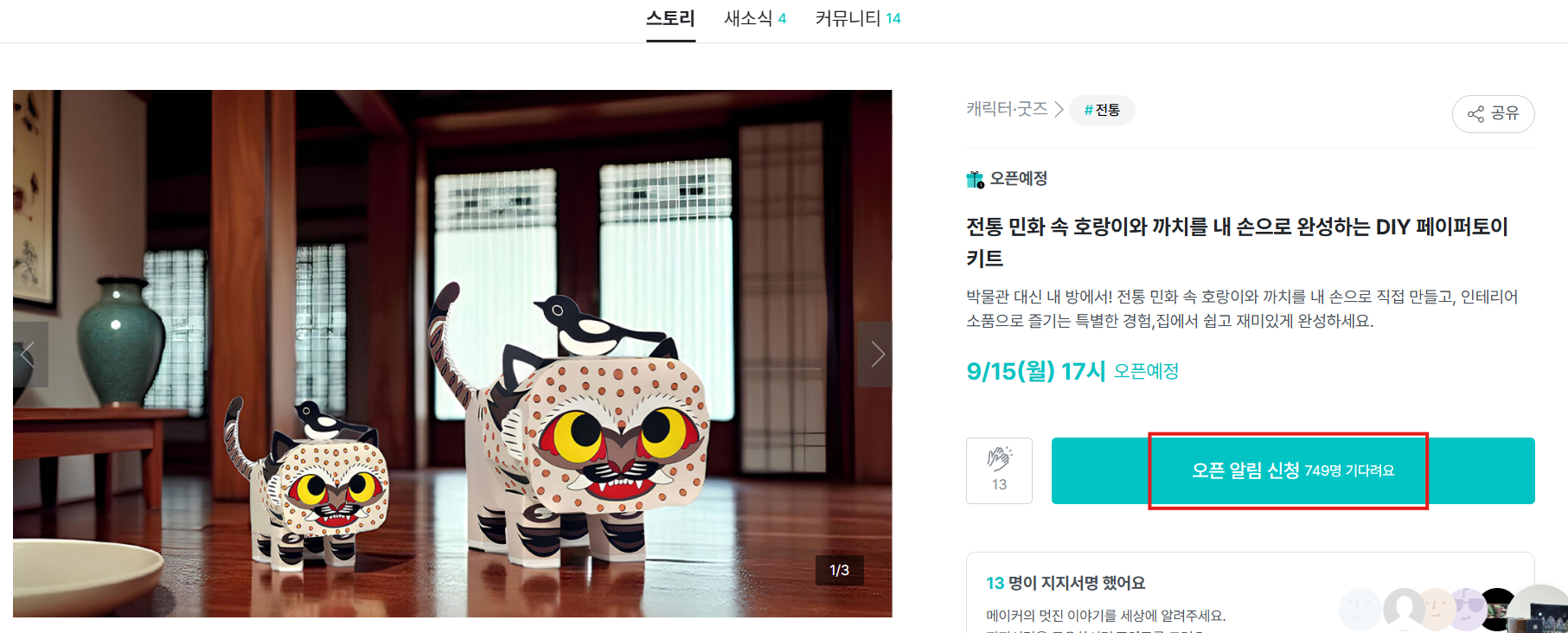Show the previous product image
Viewport: 1568px width, 633px height.
pos(30,355)
